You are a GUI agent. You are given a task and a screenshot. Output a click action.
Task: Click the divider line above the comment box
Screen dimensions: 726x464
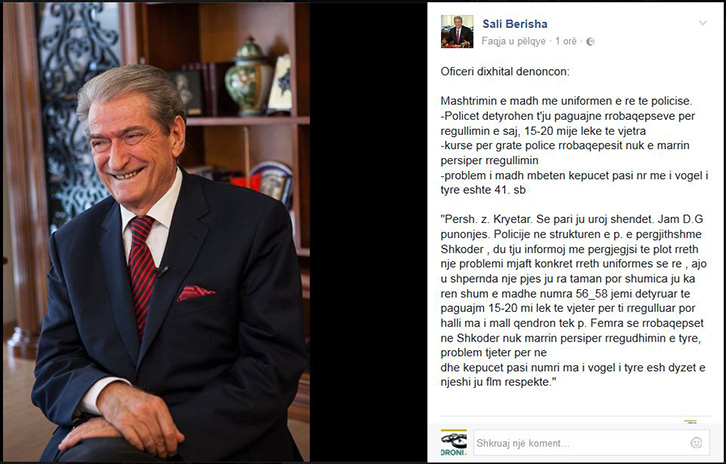(x=576, y=416)
